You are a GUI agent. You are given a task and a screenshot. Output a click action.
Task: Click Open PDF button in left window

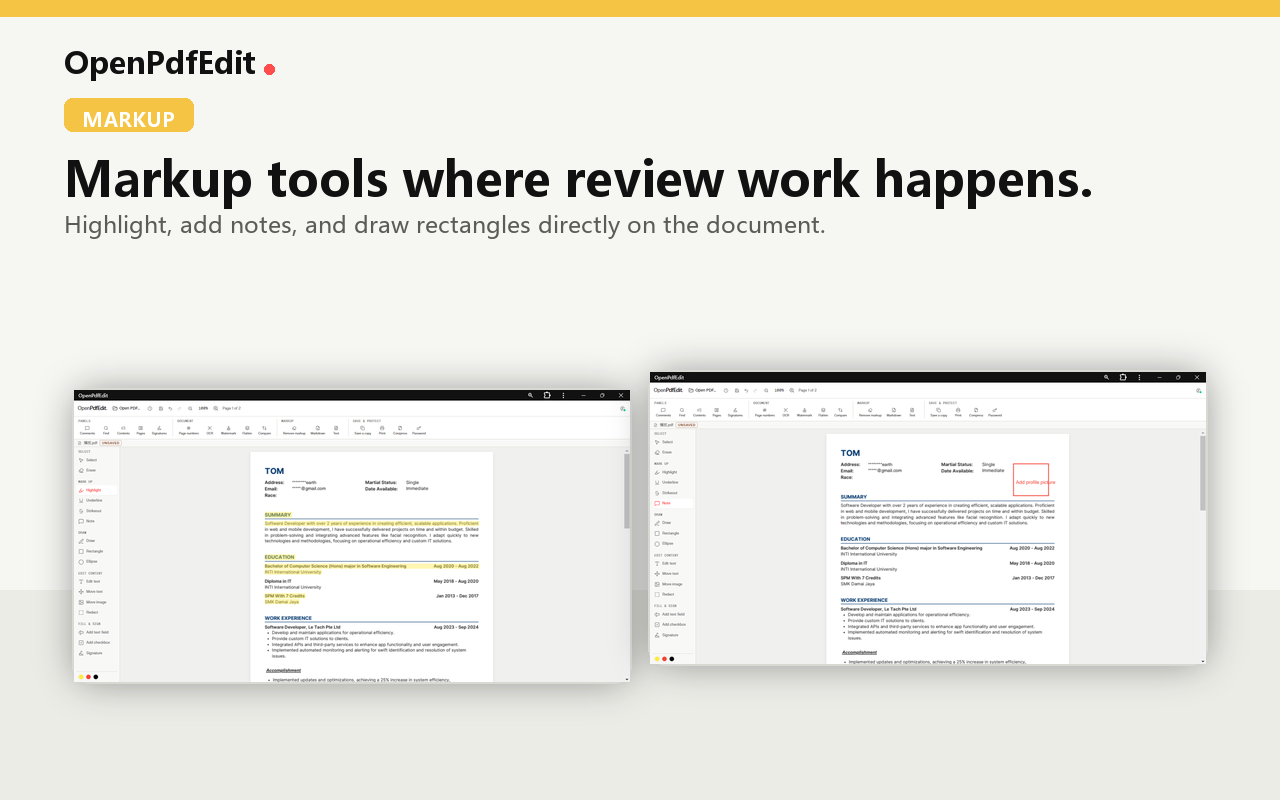click(x=126, y=408)
